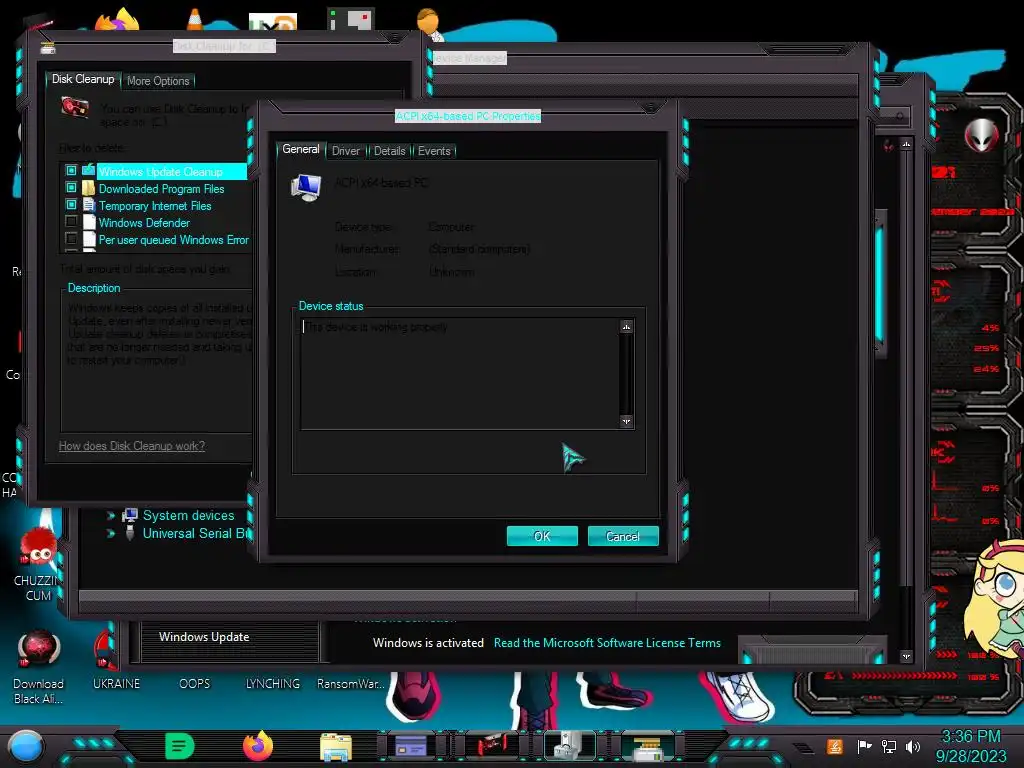This screenshot has height=768, width=1024.
Task: Click OK in the ACPI Properties dialog
Action: click(x=542, y=536)
